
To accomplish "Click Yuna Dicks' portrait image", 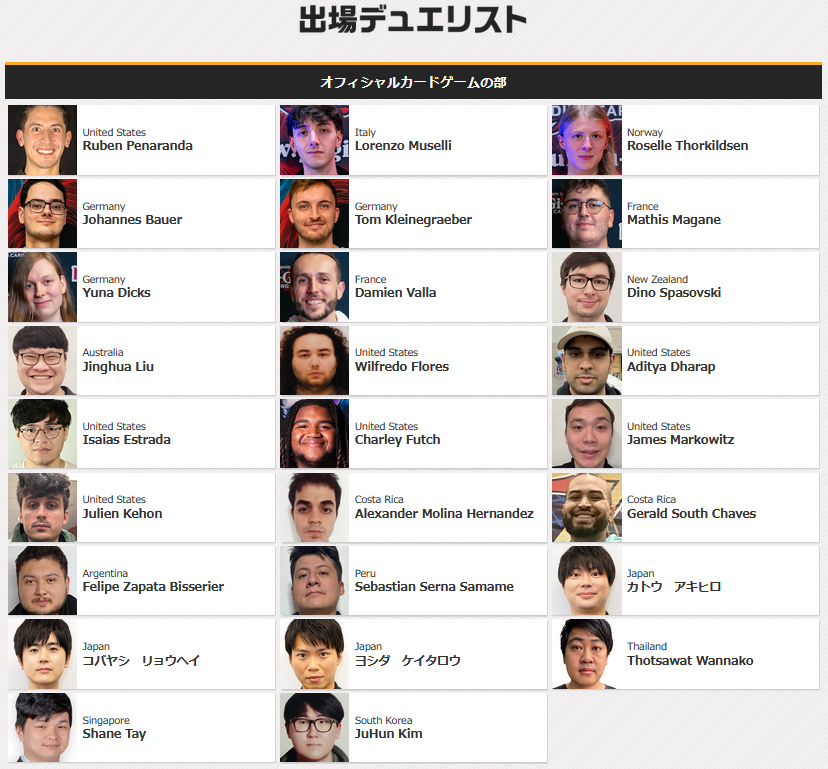I will tap(42, 287).
